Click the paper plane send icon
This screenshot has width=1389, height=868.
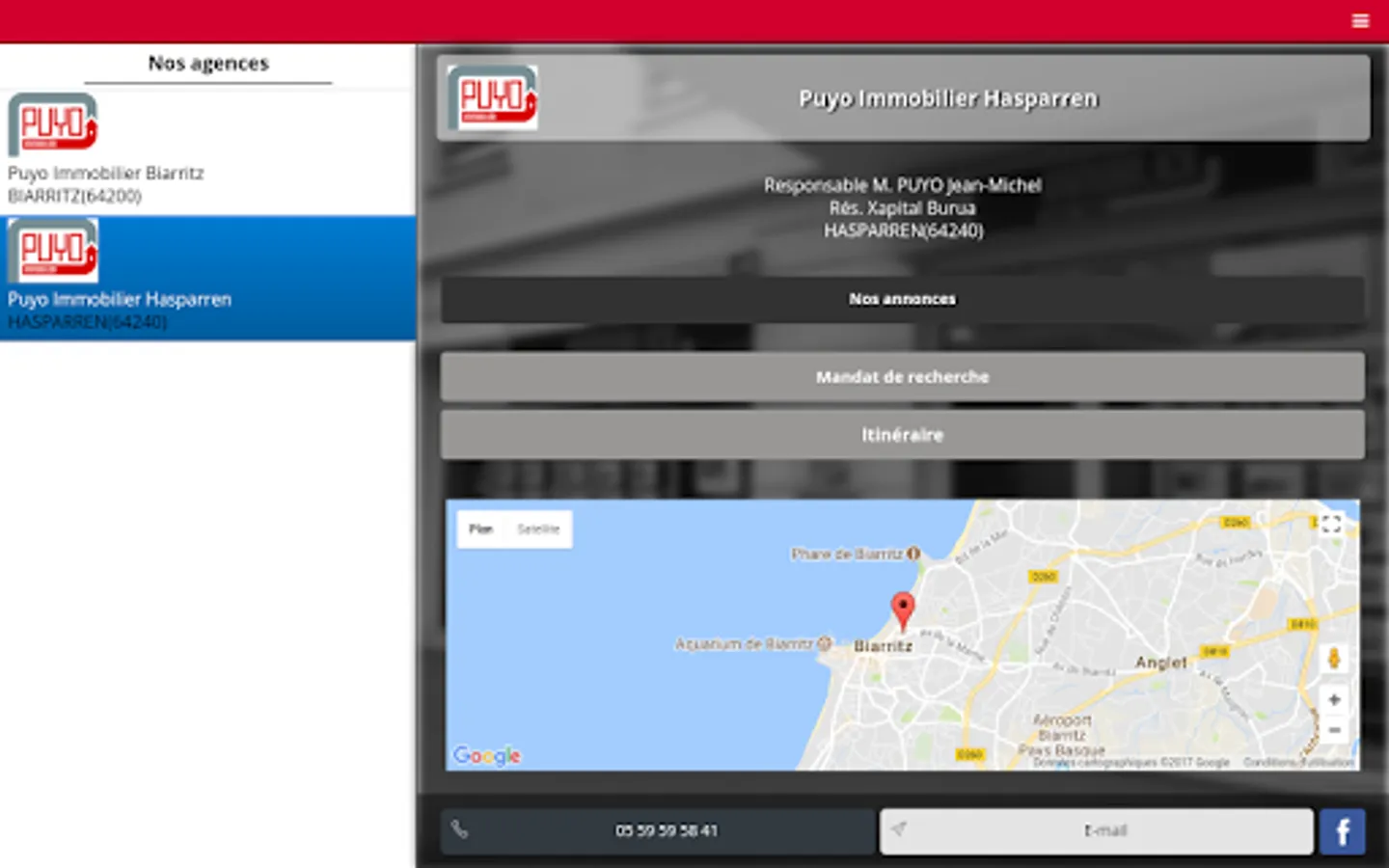[898, 828]
